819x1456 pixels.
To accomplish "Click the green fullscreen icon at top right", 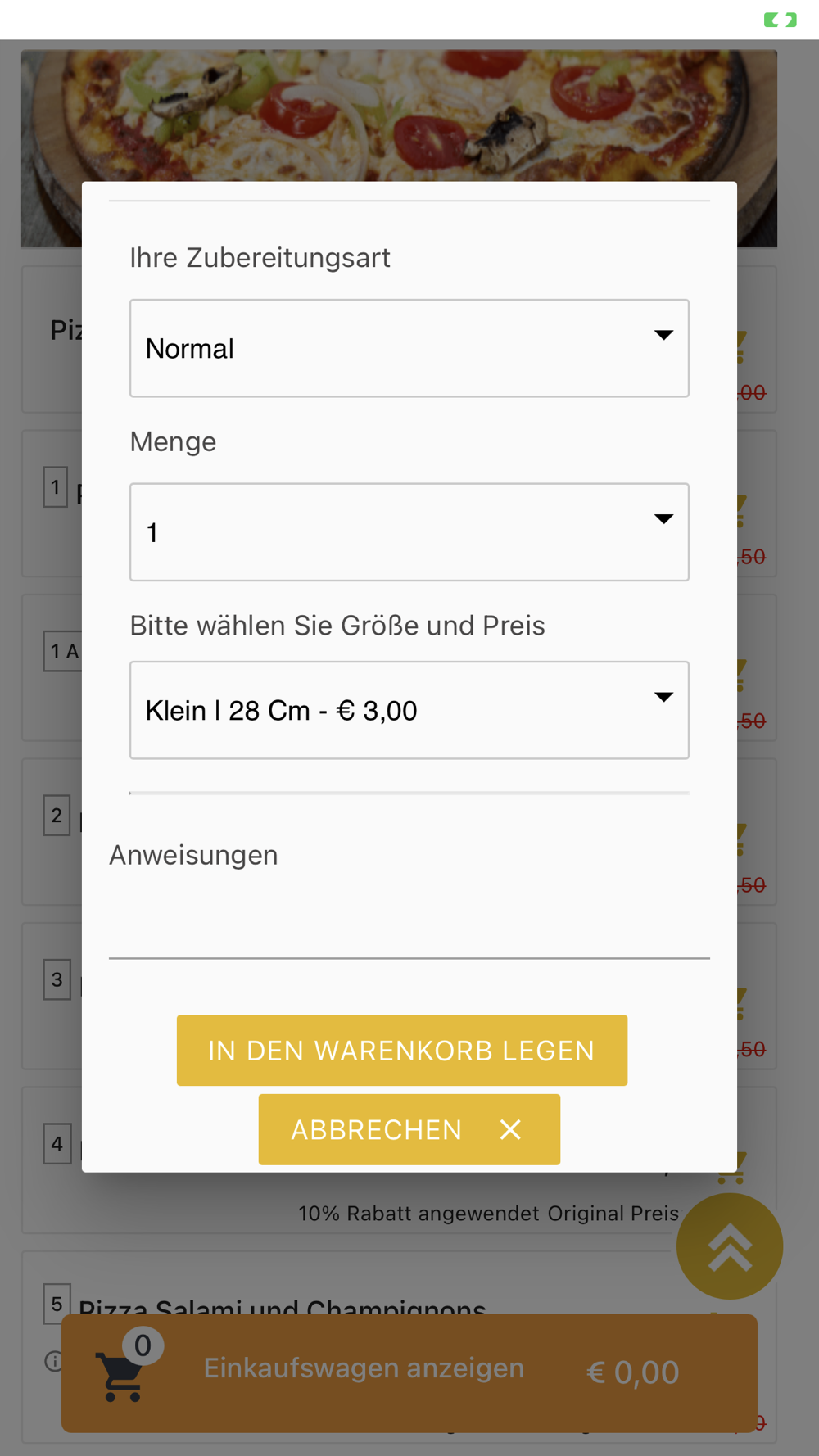I will pos(780,20).
